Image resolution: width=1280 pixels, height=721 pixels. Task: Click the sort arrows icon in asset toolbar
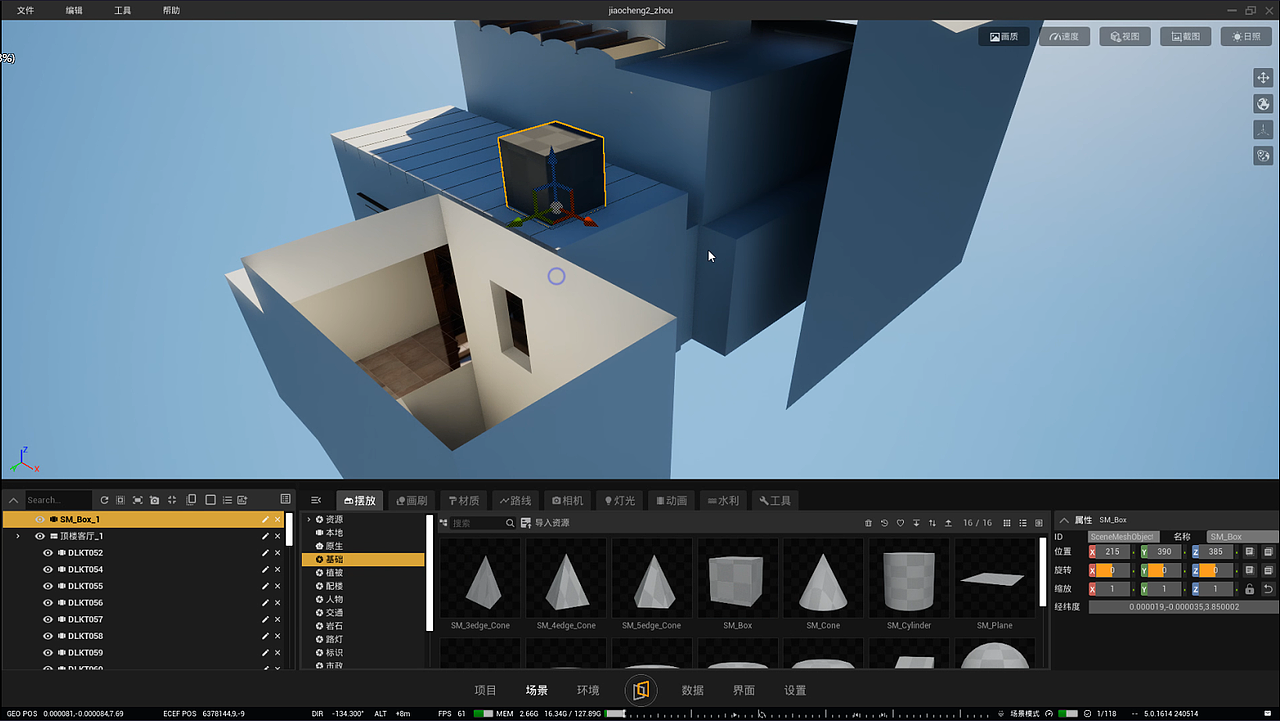click(932, 523)
